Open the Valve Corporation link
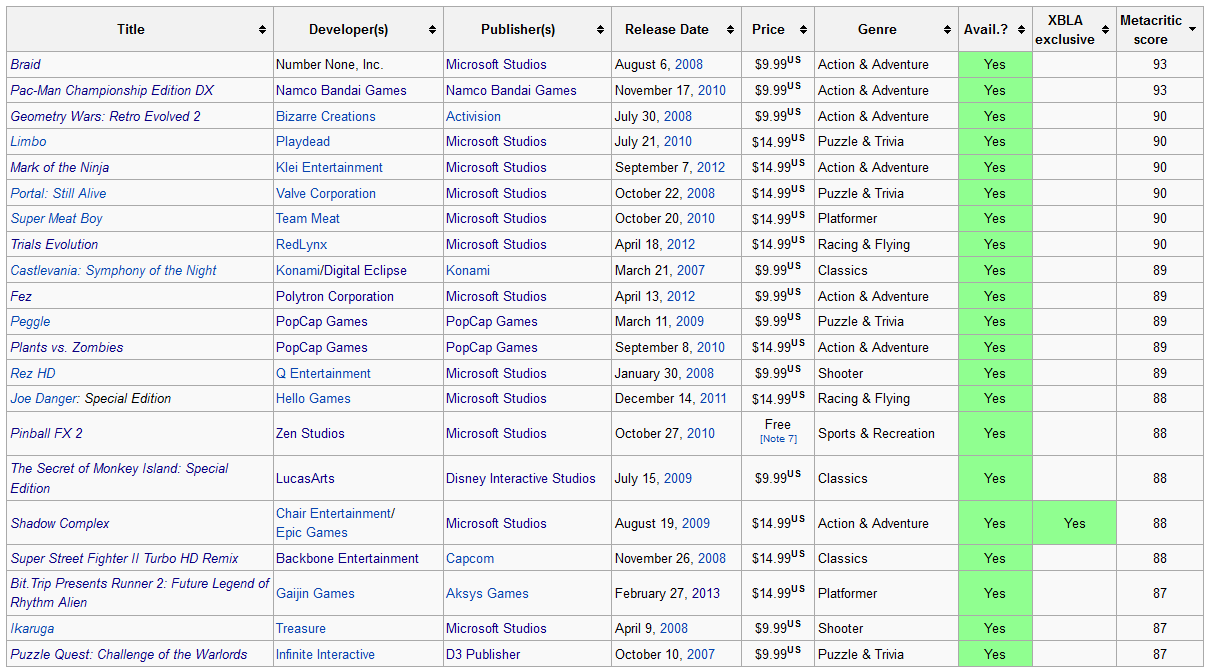Viewport: 1211px width, 667px height. [326, 194]
